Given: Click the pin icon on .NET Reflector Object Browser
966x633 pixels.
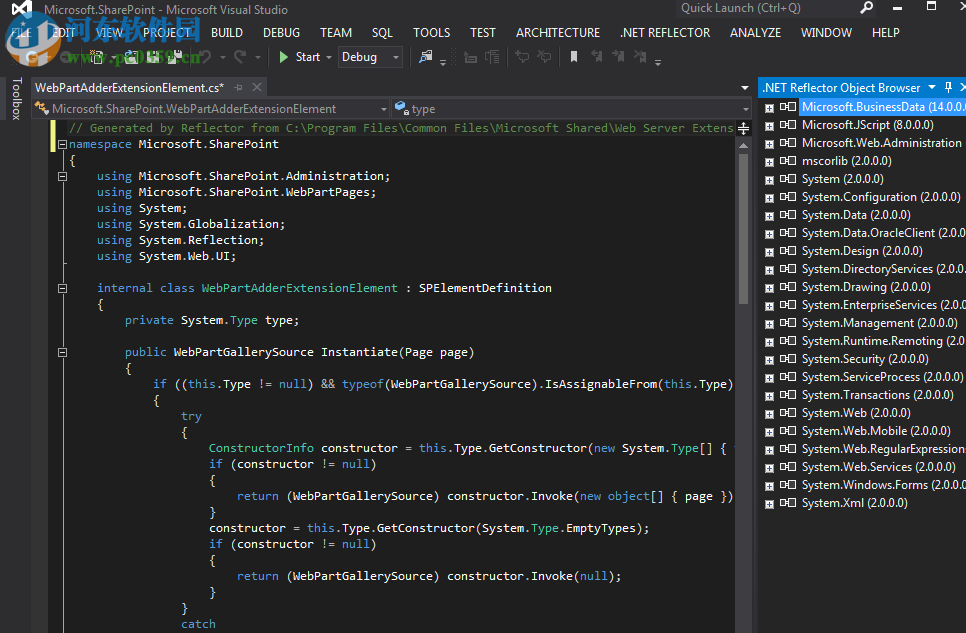Looking at the screenshot, I should click(x=947, y=87).
